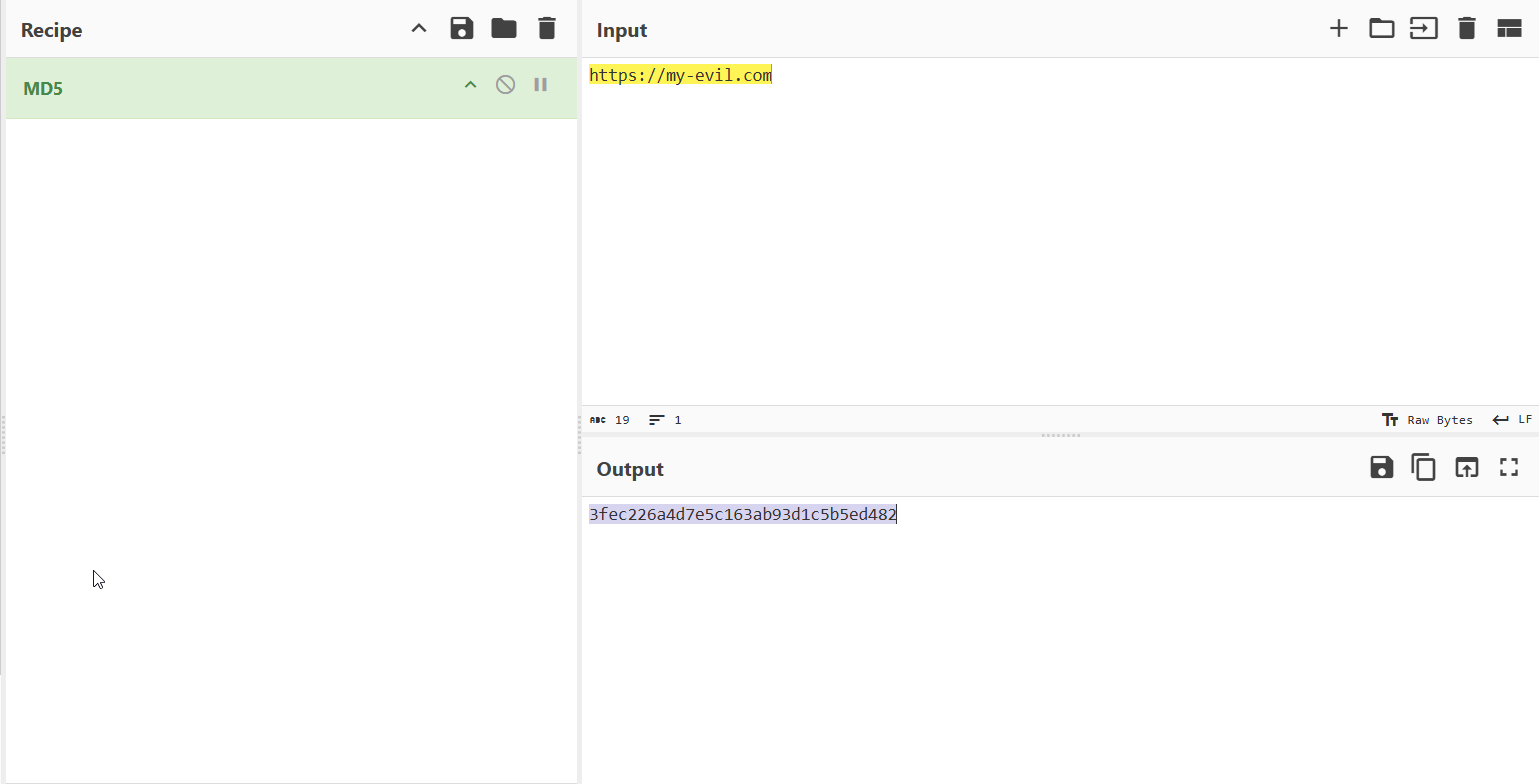This screenshot has height=784, width=1539.
Task: Open folder as input
Action: click(1381, 29)
